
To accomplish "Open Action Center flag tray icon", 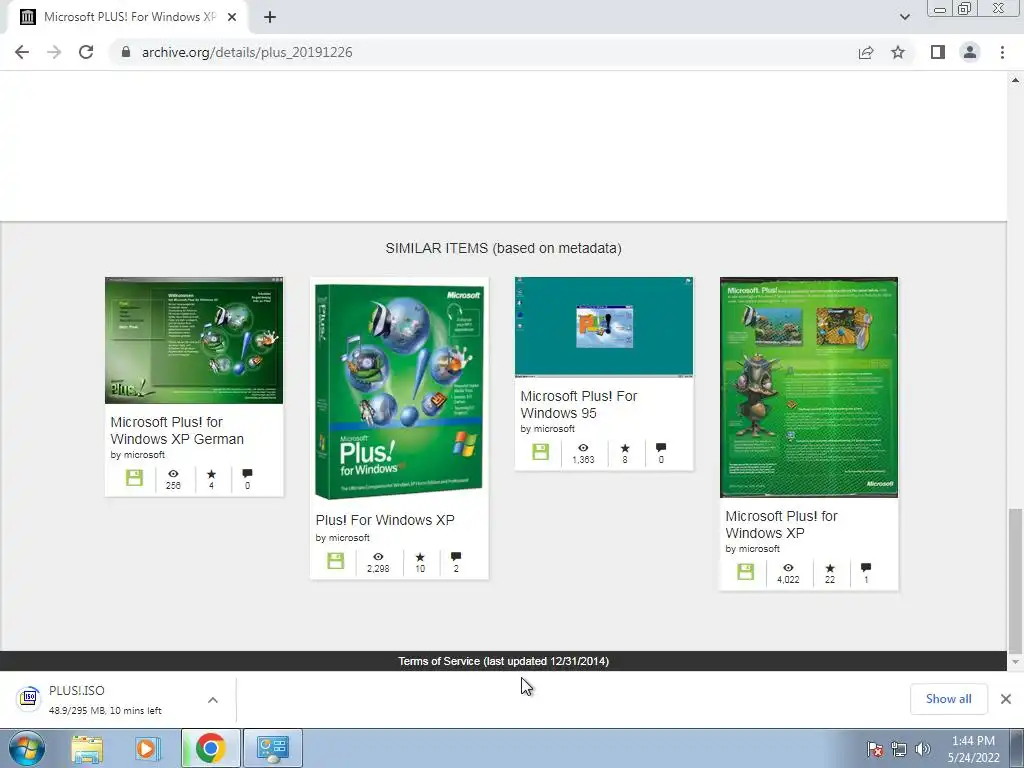I will tap(874, 749).
